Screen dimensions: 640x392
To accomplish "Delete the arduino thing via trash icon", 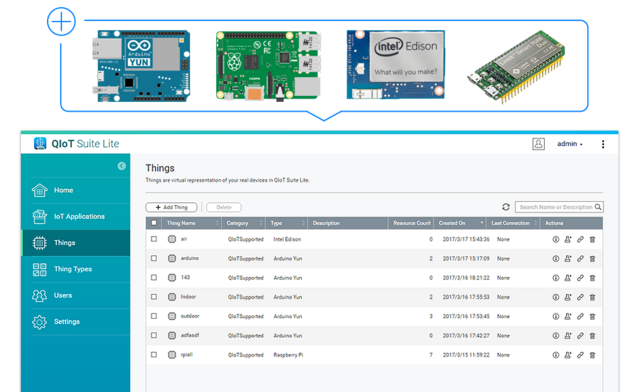I will coord(592,259).
